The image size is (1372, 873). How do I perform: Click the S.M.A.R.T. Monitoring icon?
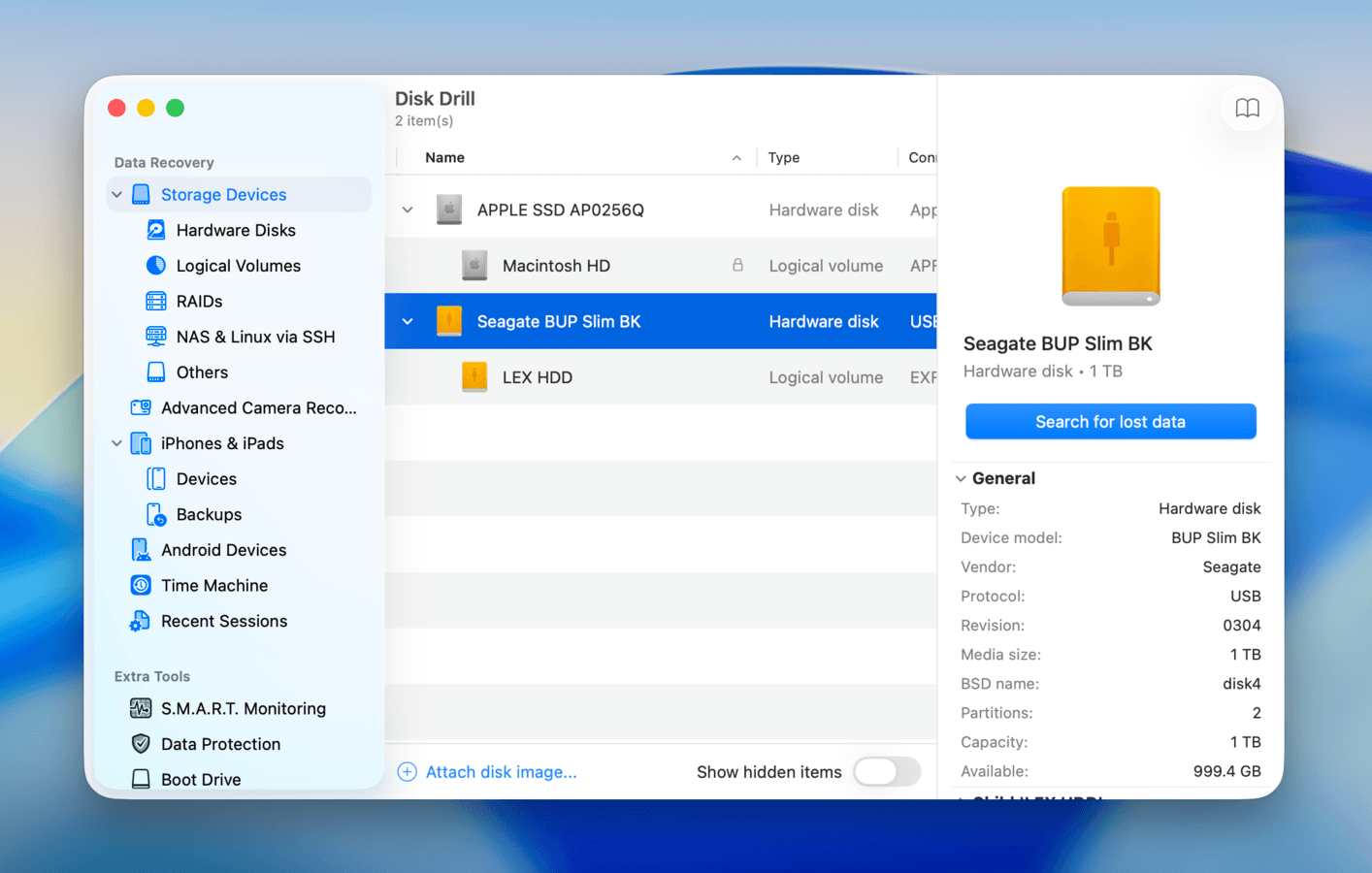pos(141,709)
